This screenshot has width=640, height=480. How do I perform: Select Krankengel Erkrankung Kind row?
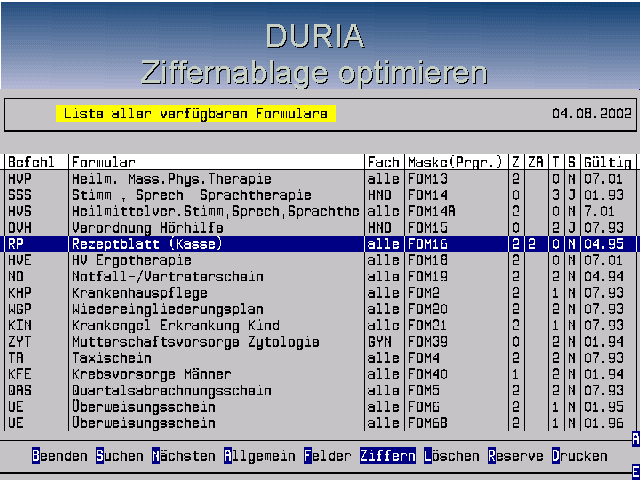click(320, 325)
